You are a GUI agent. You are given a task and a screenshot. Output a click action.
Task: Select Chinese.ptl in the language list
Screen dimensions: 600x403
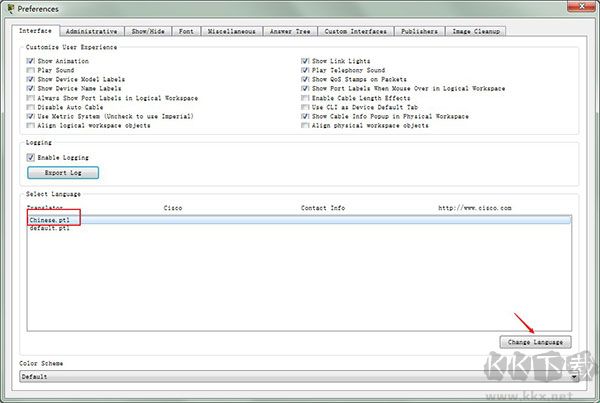click(50, 219)
